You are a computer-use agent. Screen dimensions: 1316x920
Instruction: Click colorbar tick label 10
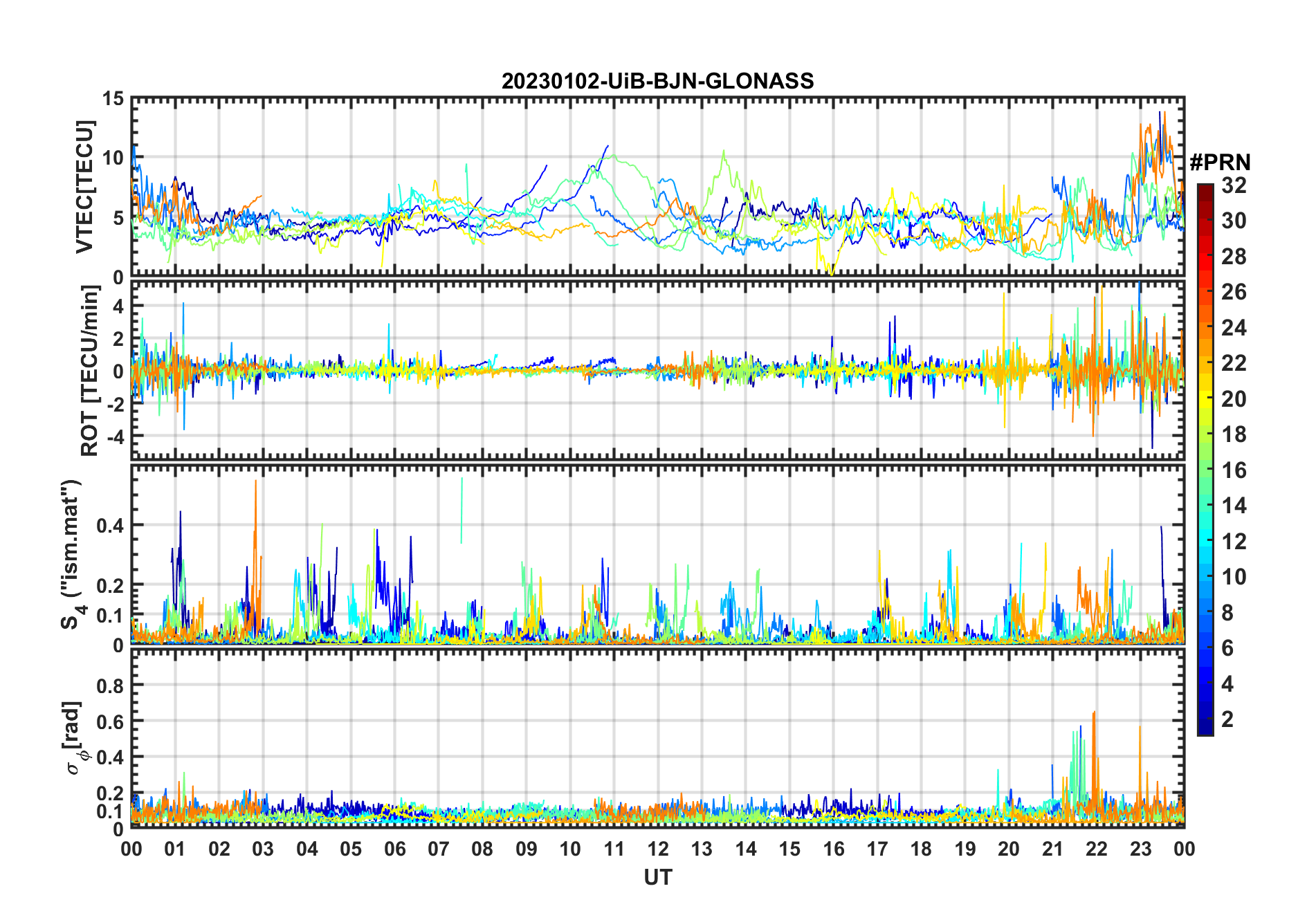click(1234, 576)
